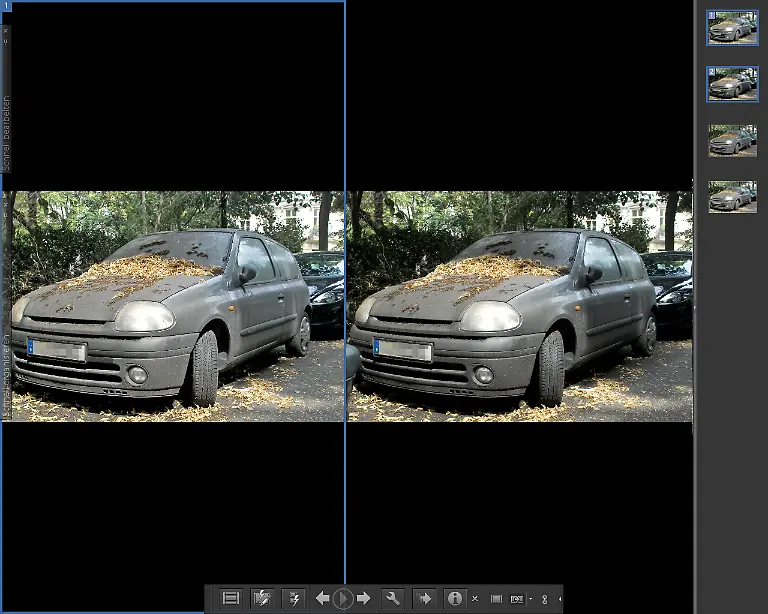This screenshot has height=614, width=768.
Task: Click the quick edit panel icon
Action: pyautogui.click(x=263, y=598)
